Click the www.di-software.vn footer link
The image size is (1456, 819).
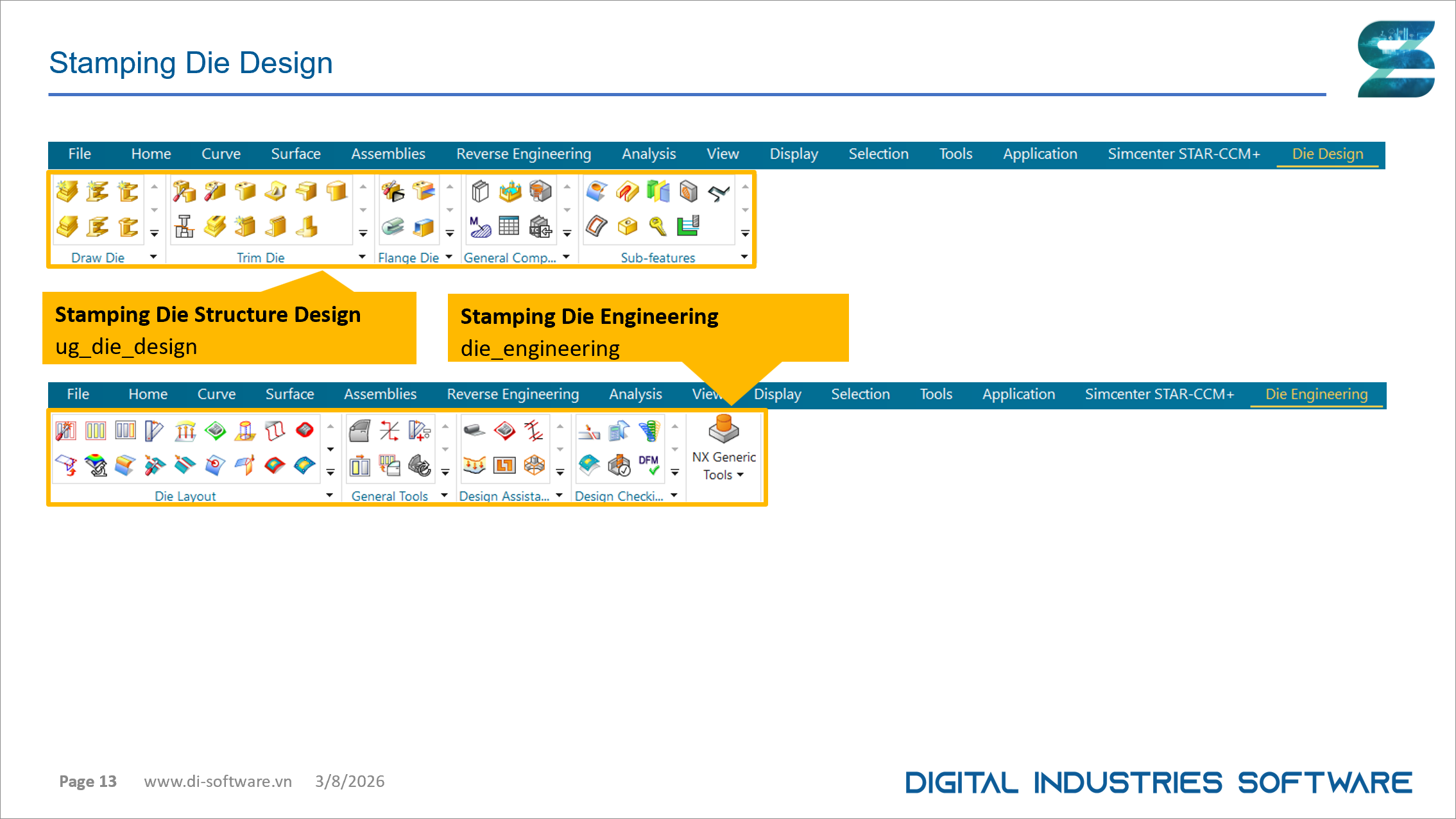[218, 781]
